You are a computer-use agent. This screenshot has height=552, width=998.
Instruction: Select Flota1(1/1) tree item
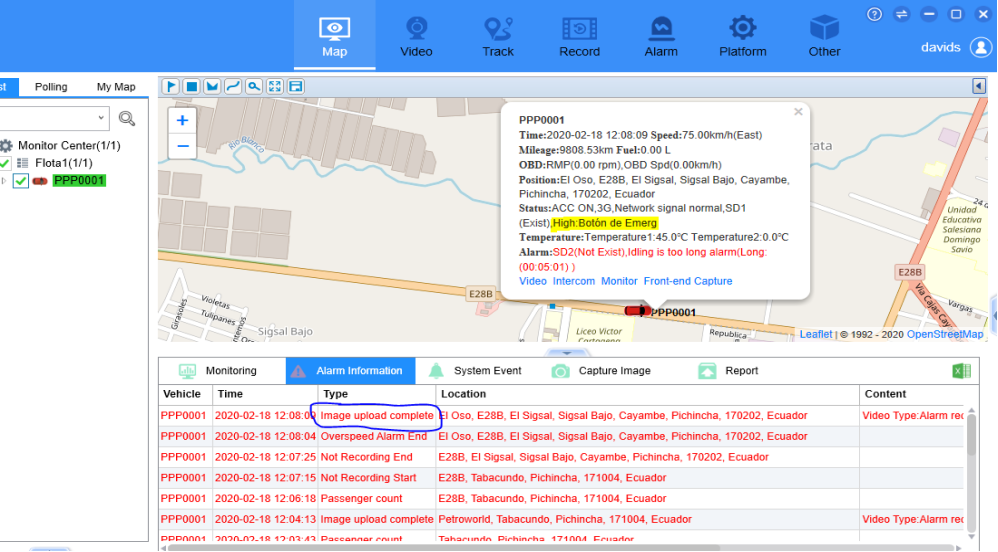pos(64,164)
